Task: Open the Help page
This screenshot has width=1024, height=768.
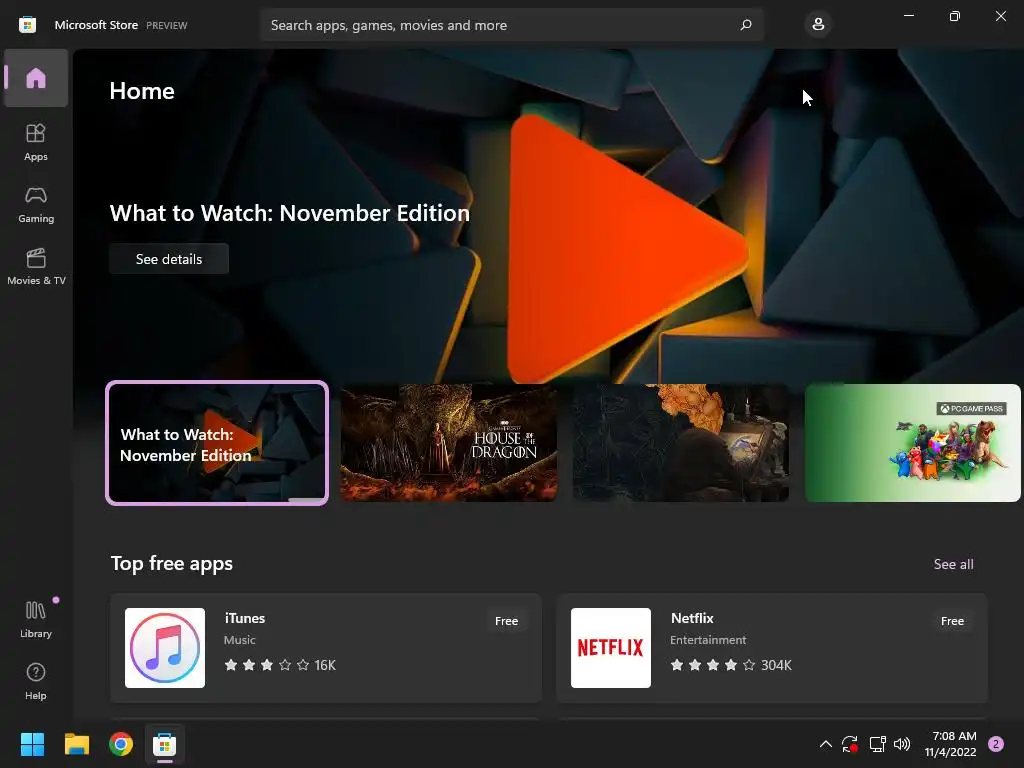Action: 36,681
